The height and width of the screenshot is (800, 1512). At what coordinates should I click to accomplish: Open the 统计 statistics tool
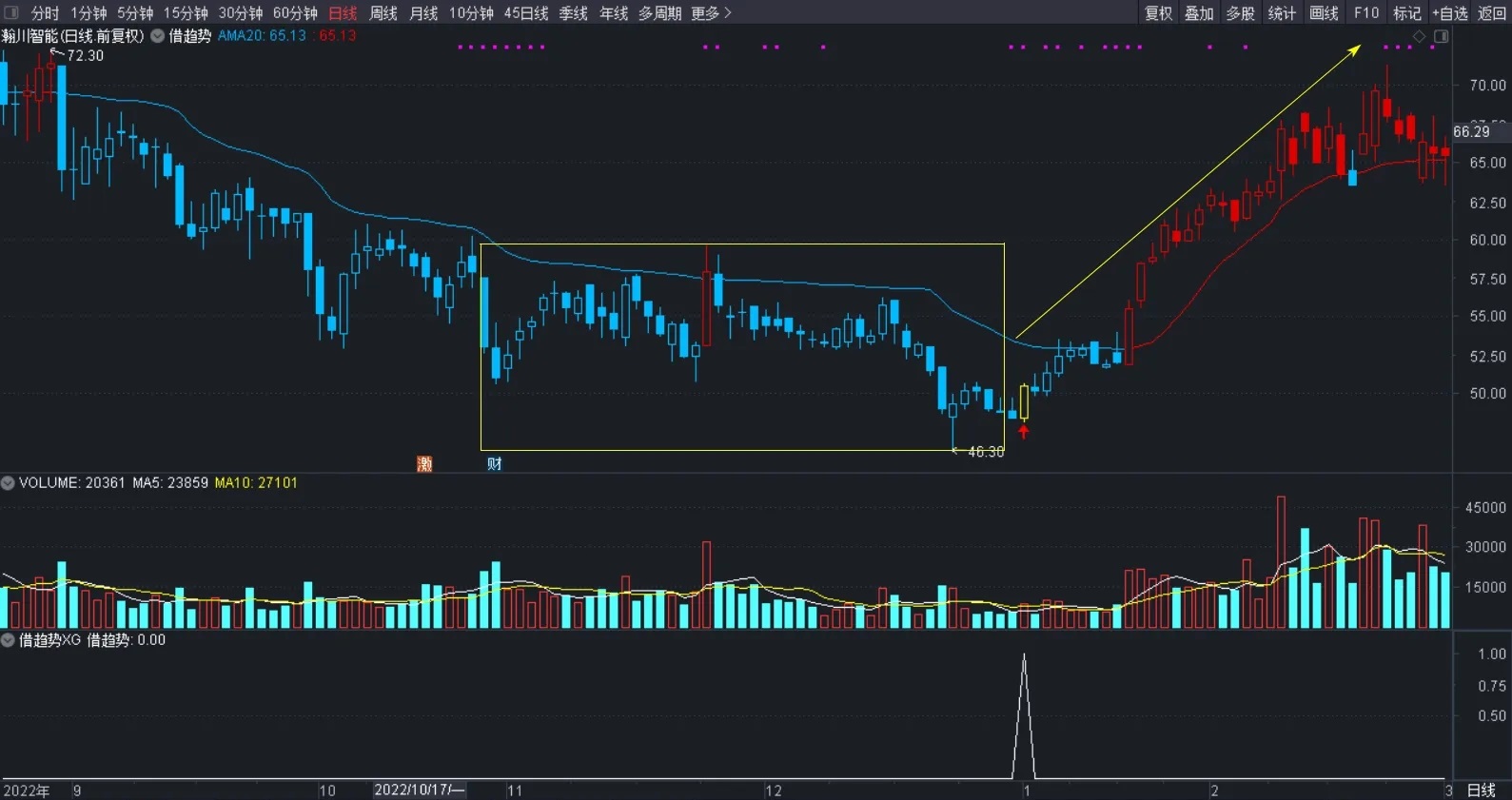pos(1282,13)
